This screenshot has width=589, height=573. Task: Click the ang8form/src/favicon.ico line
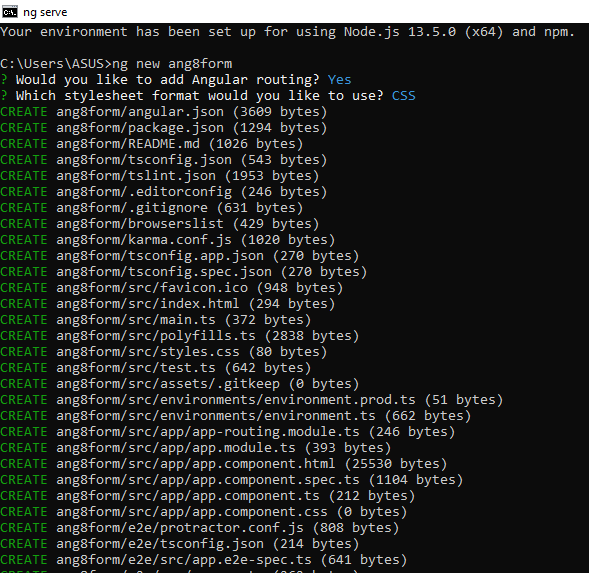coord(171,287)
